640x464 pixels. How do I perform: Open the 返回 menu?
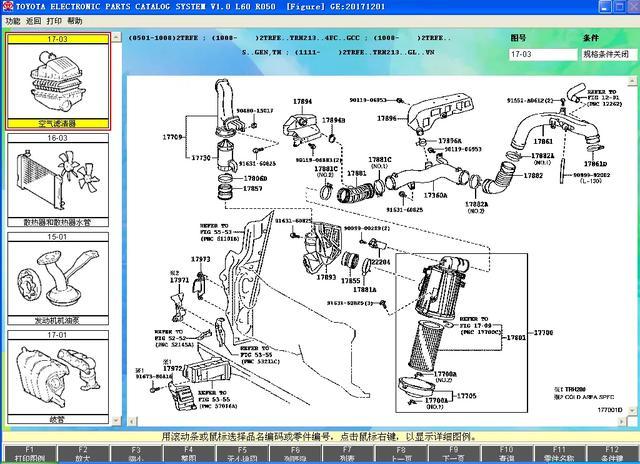point(33,21)
